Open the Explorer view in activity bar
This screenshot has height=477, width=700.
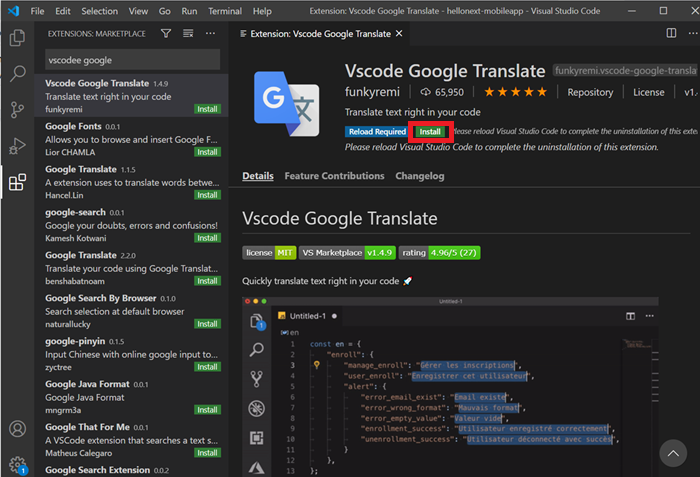17,39
